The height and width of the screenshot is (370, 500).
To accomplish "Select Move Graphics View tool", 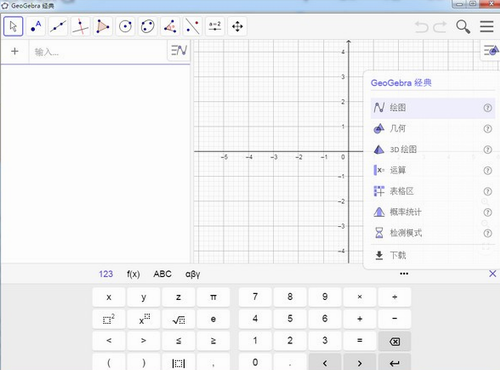I will click(x=237, y=26).
